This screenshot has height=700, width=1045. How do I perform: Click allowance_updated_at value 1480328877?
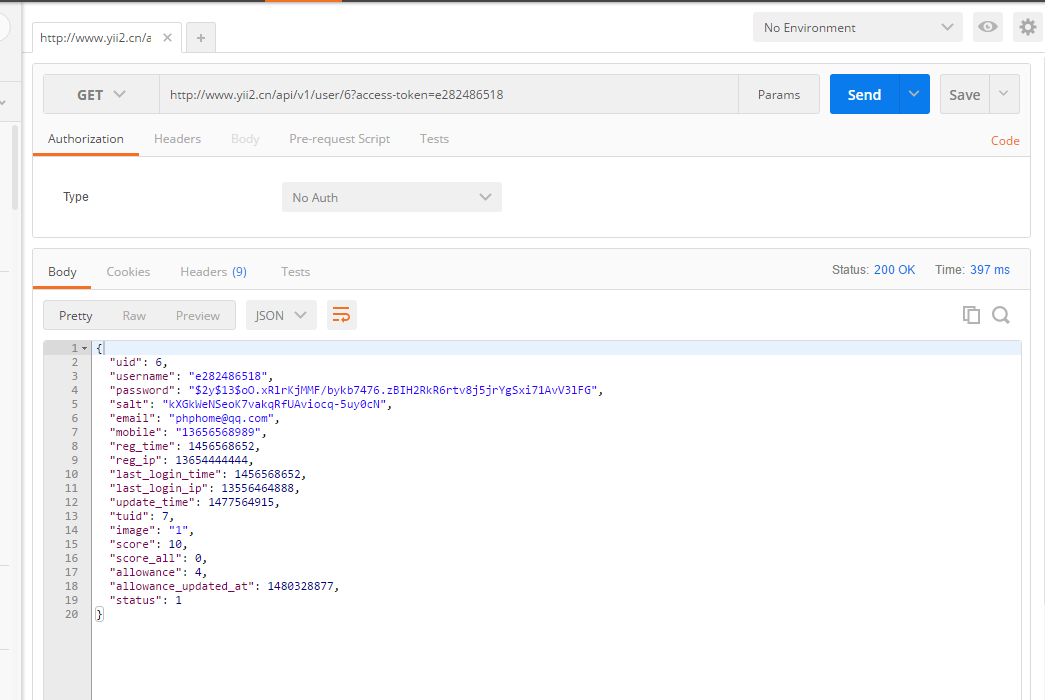click(301, 587)
